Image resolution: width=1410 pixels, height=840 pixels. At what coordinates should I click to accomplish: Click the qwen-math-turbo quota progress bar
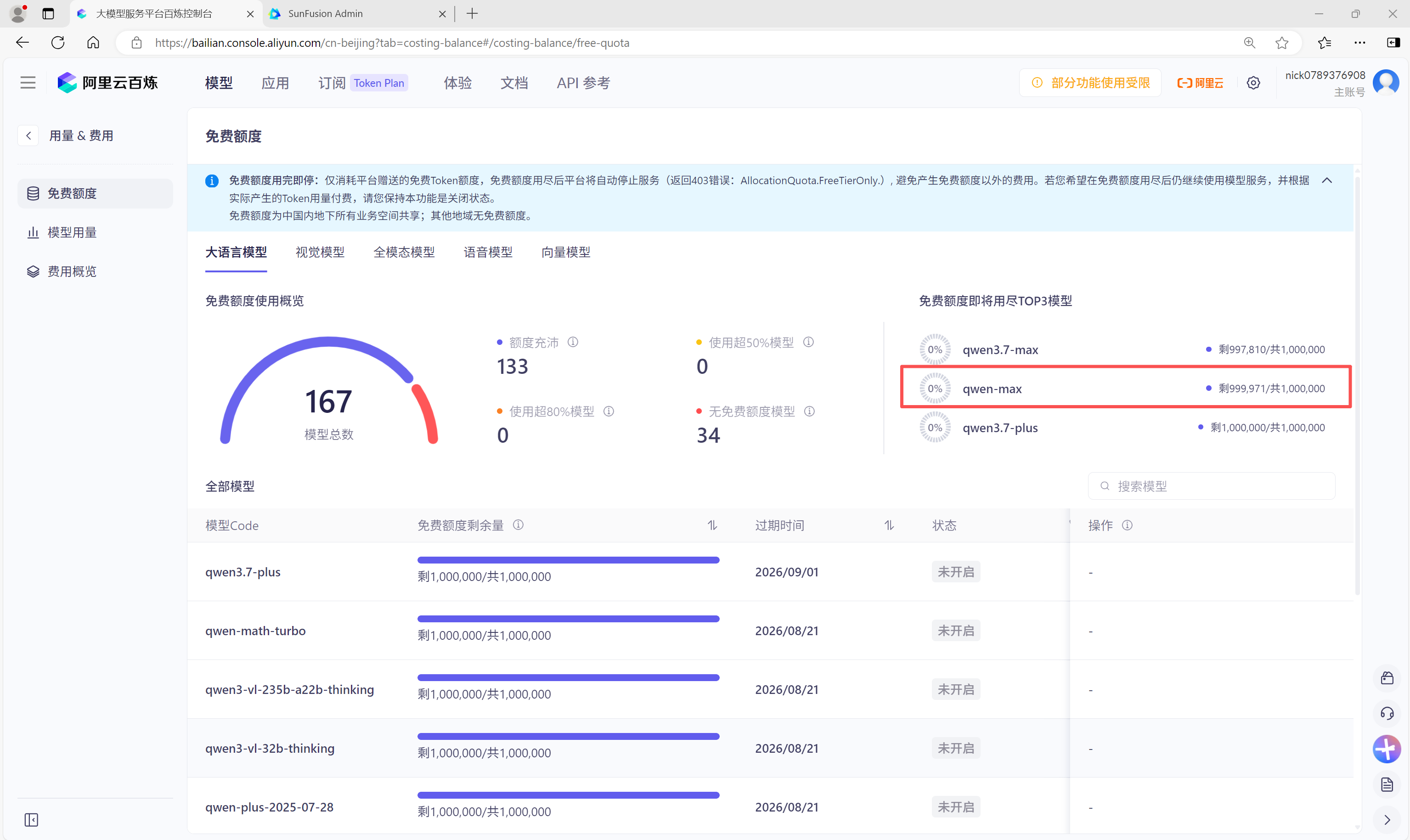[x=568, y=619]
